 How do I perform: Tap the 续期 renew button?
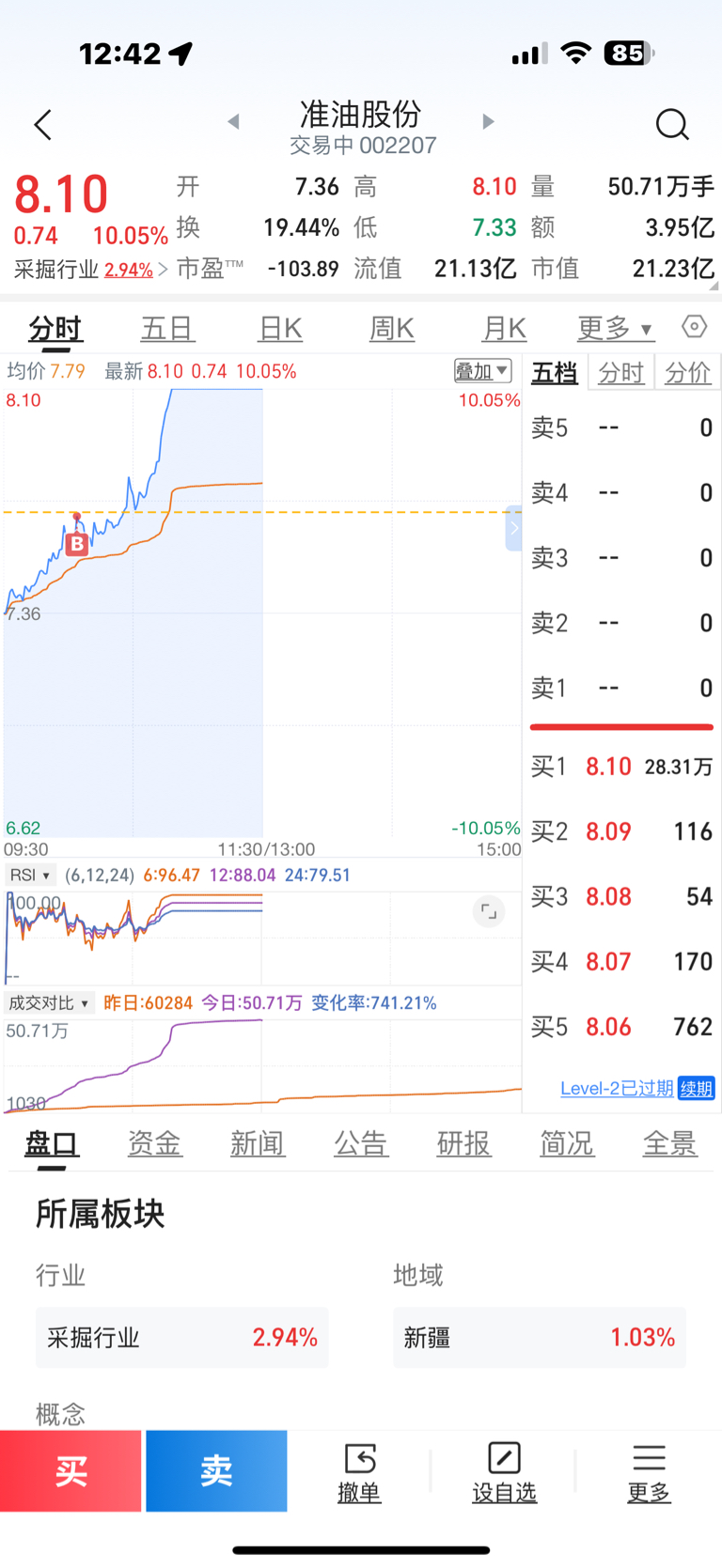pyautogui.click(x=697, y=1088)
